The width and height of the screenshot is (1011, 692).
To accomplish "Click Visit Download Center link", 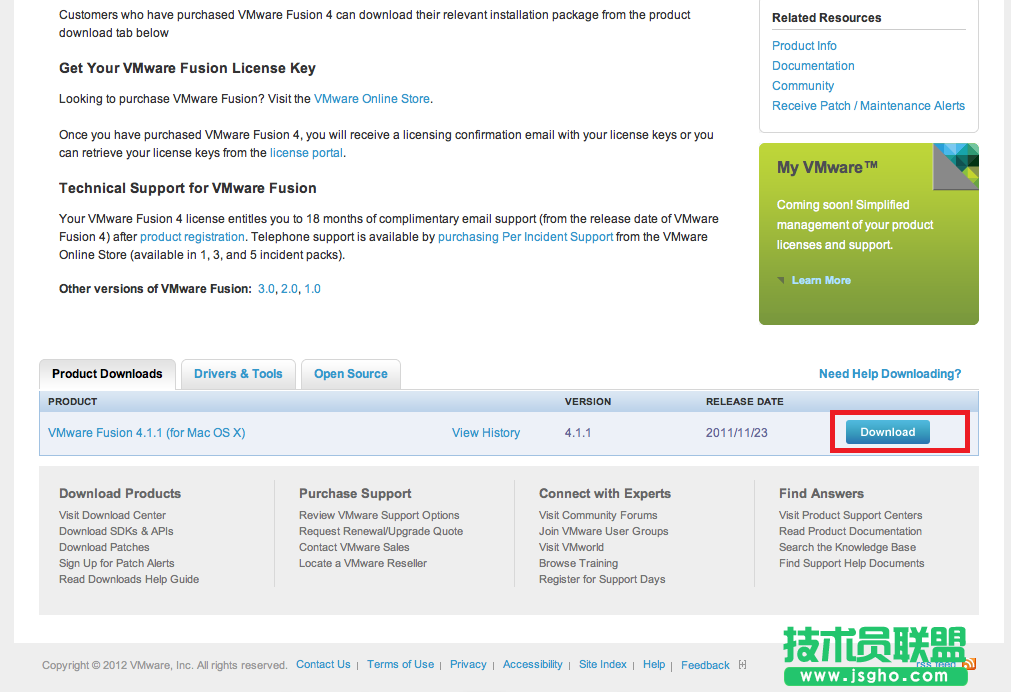I will pyautogui.click(x=112, y=514).
